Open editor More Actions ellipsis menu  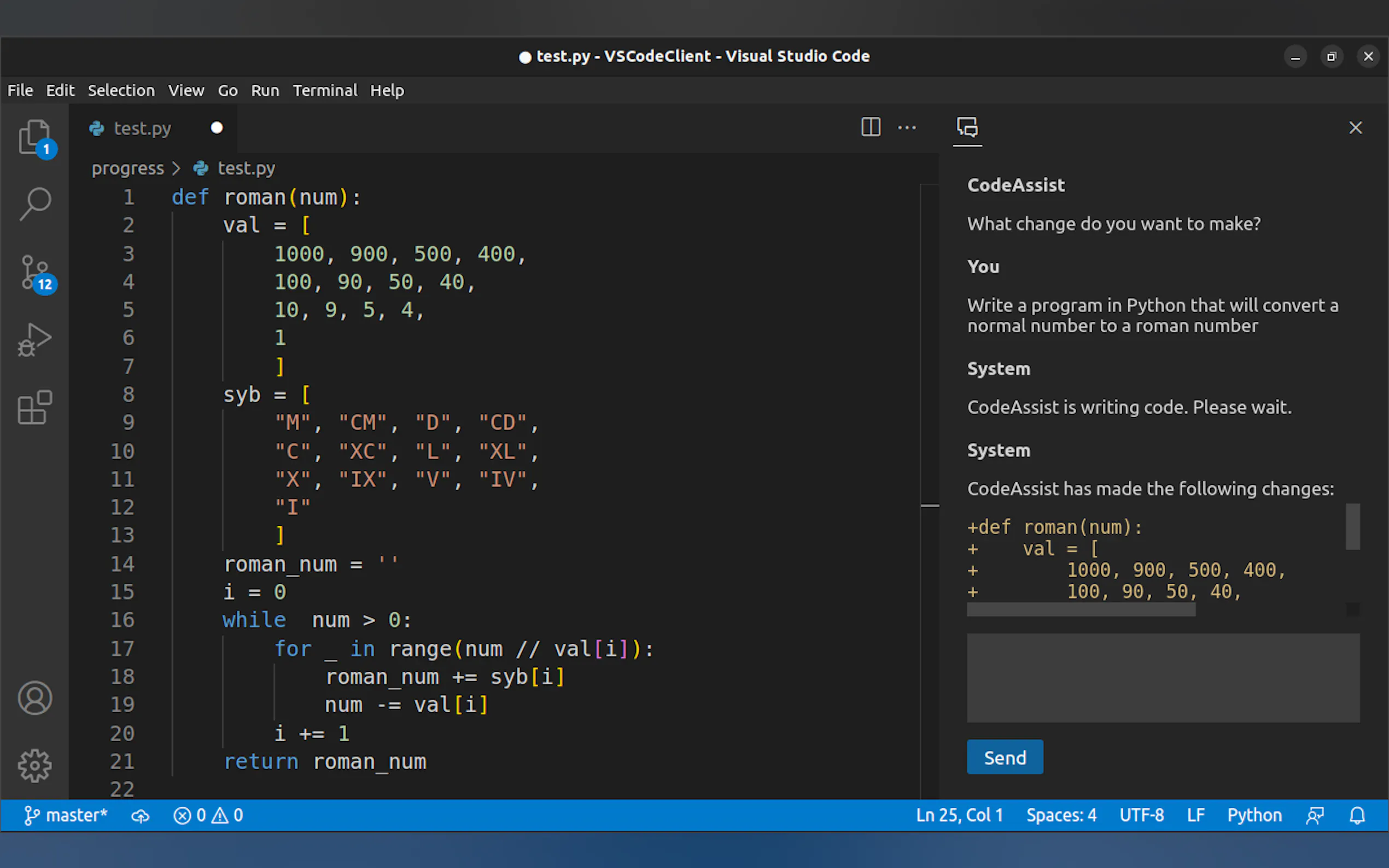907,127
